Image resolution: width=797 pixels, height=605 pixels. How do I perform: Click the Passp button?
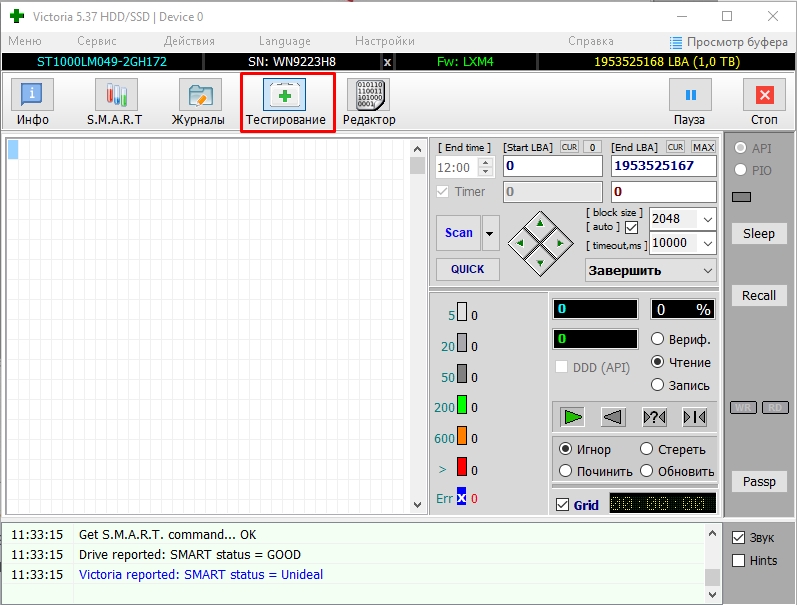point(758,481)
